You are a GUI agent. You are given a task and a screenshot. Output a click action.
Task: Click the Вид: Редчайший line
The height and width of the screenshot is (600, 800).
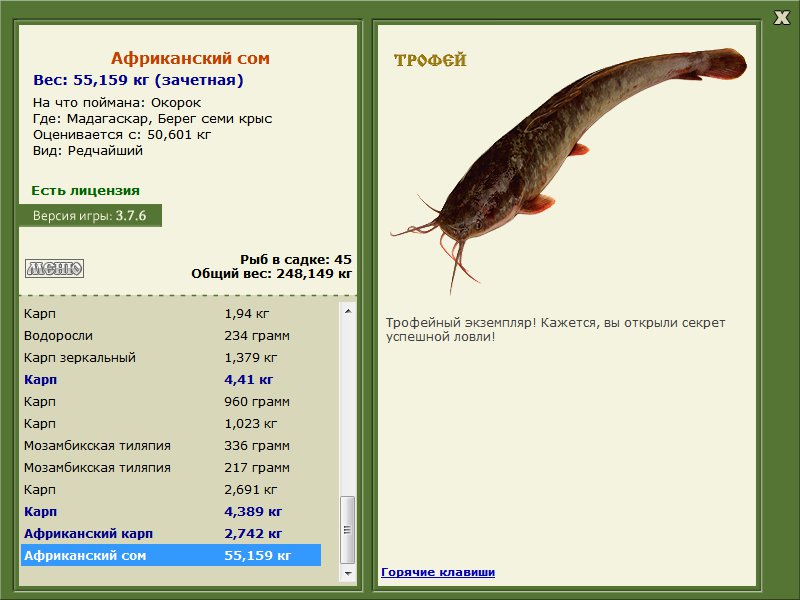[x=88, y=151]
